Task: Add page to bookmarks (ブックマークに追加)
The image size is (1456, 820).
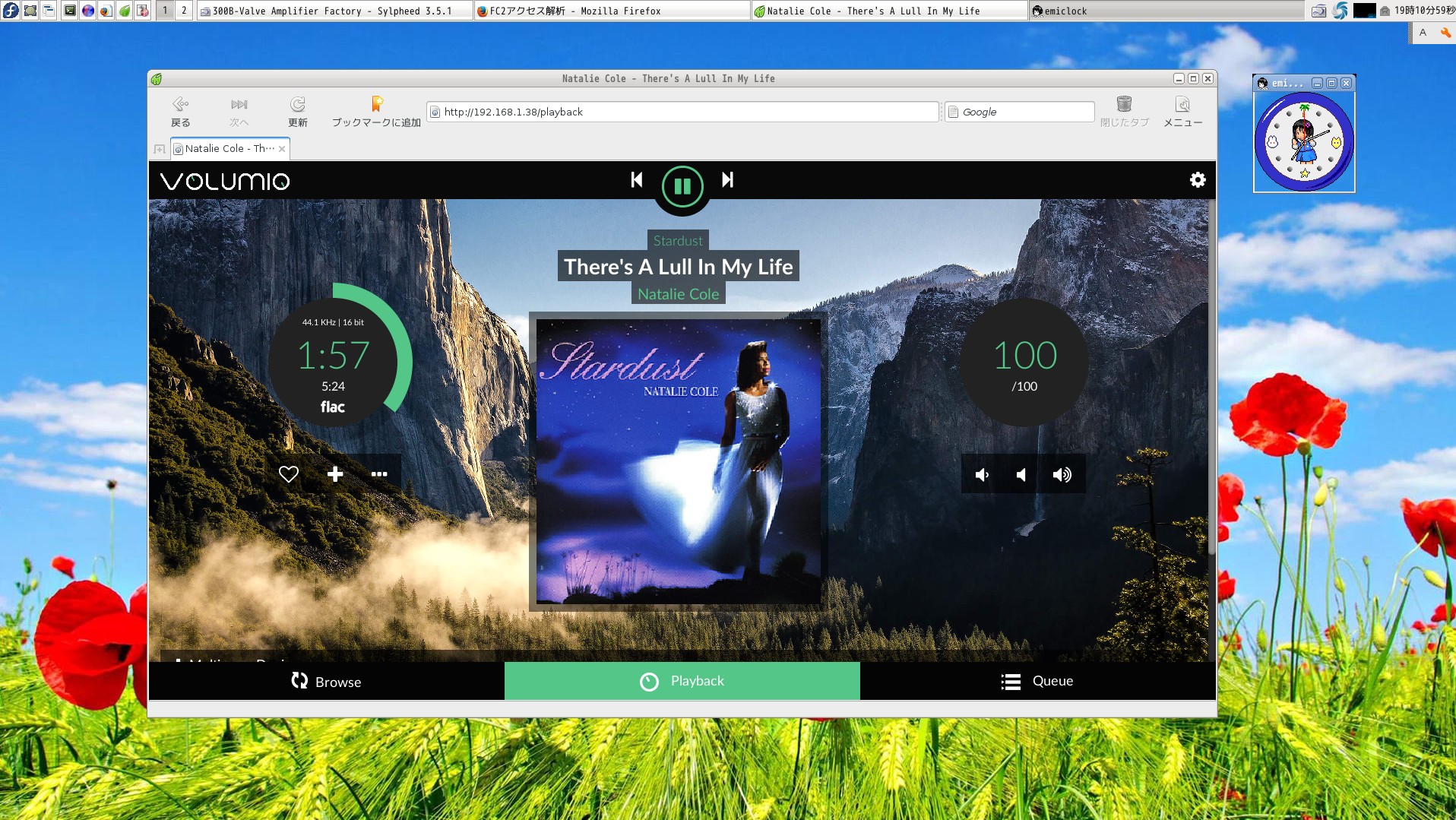Action: [376, 111]
